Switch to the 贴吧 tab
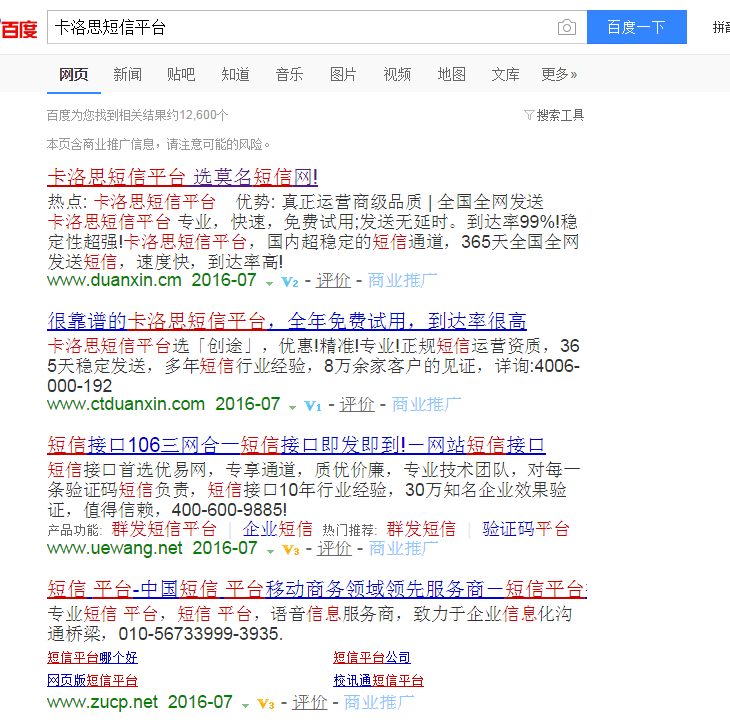The height and width of the screenshot is (723, 730). pos(181,74)
